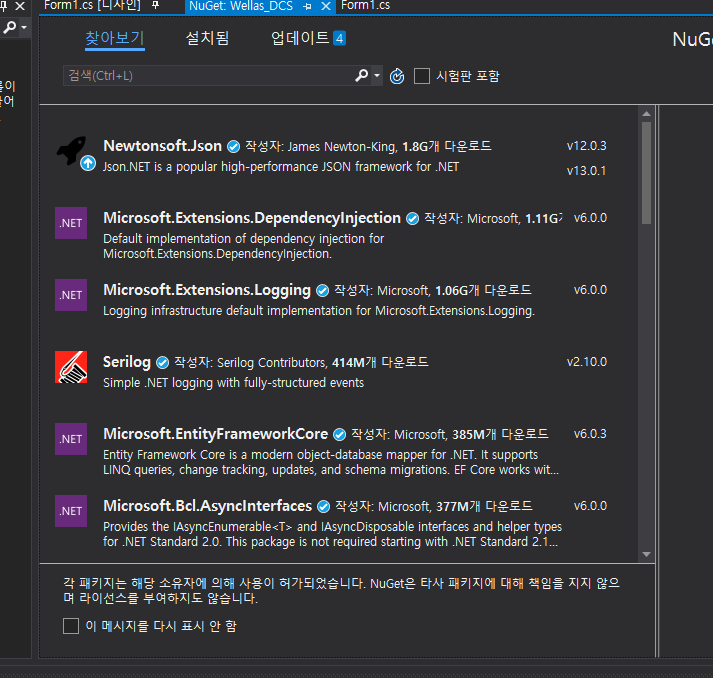Click the pin icon on Form1.cs [디자인] tab

coord(156,5)
